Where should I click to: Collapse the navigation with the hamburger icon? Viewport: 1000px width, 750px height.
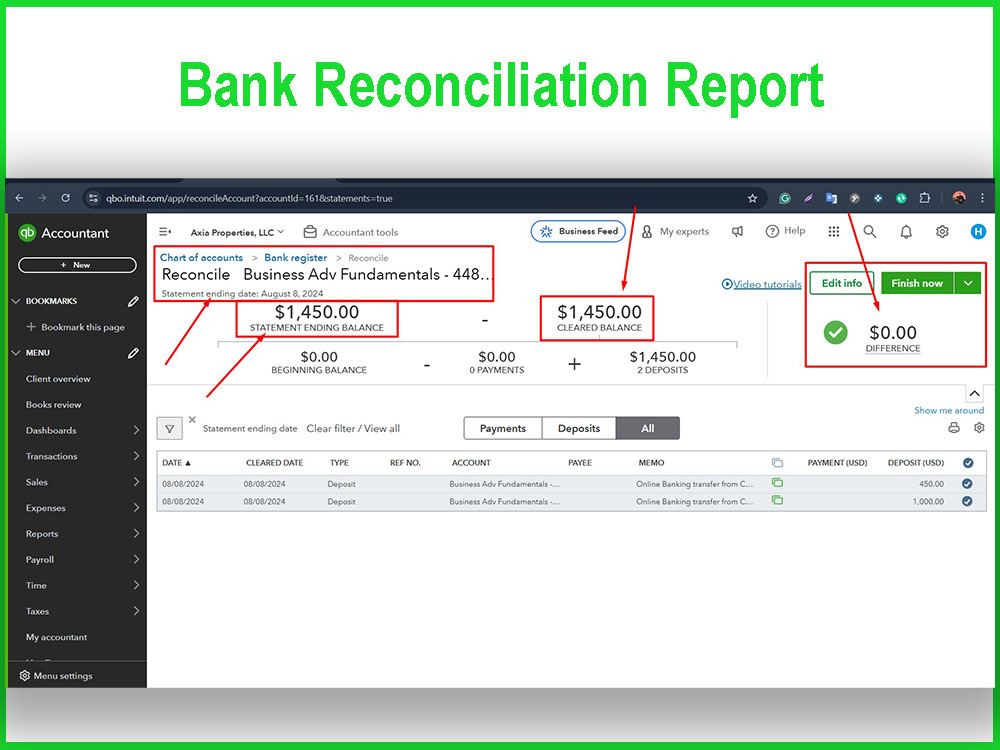165,232
